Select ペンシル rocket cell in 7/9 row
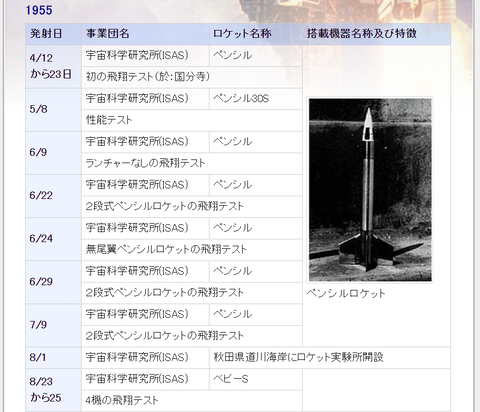Image resolution: width=480 pixels, height=412 pixels. tap(256, 314)
